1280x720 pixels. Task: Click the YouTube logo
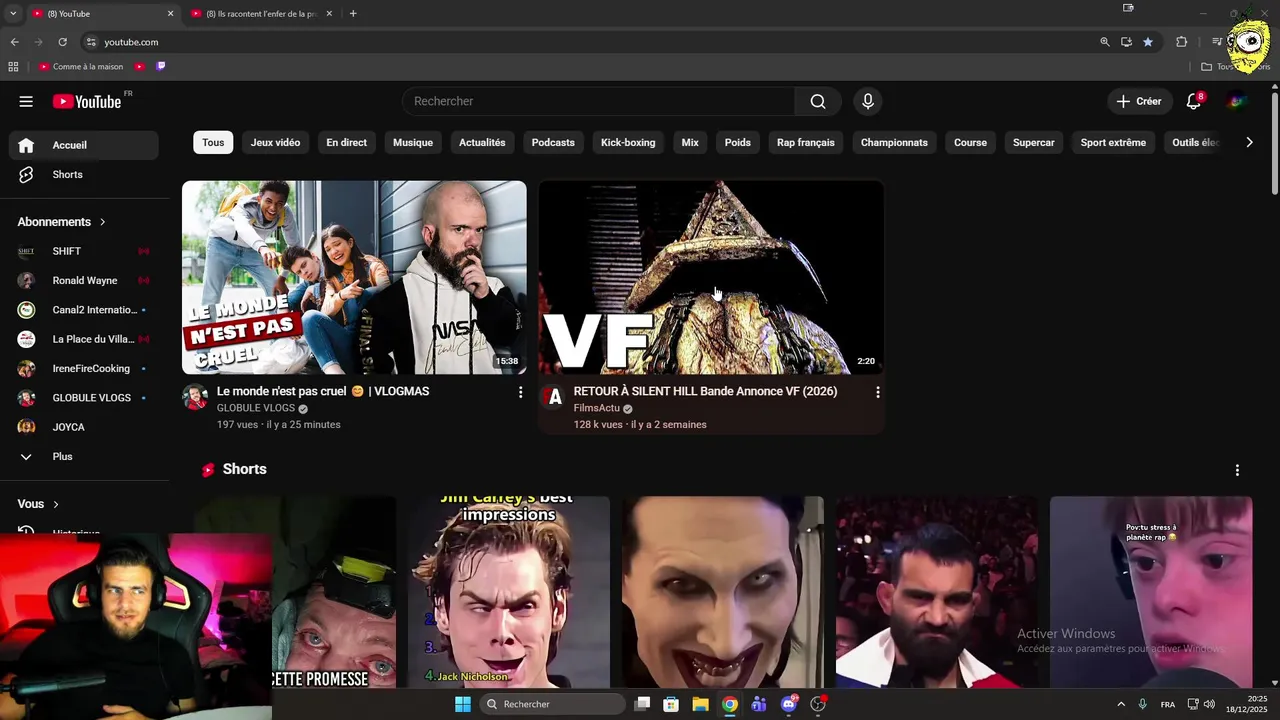point(87,101)
